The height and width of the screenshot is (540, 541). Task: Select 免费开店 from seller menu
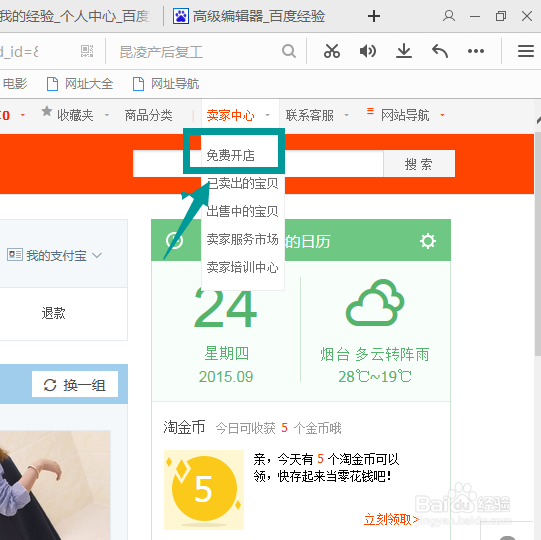tap(230, 155)
